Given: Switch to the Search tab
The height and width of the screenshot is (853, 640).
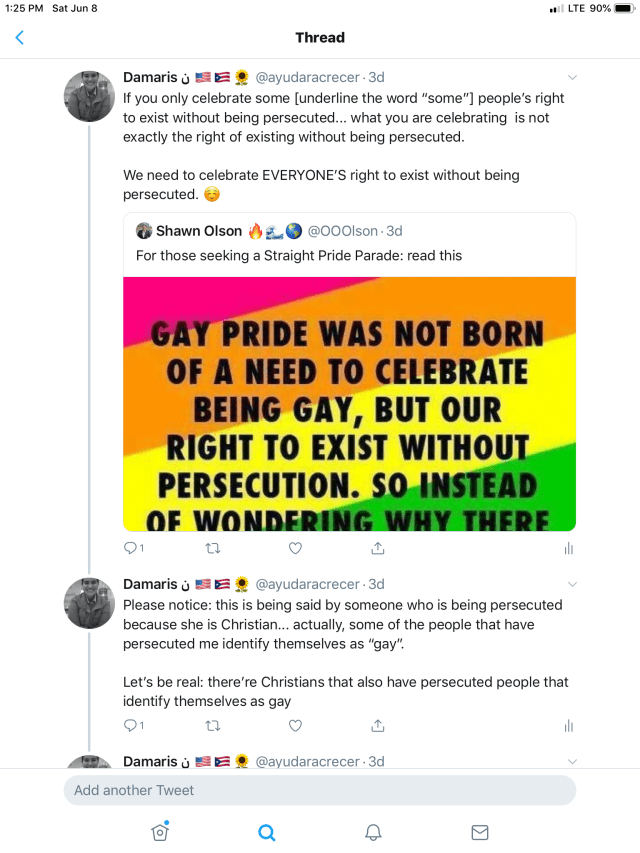Looking at the screenshot, I should tap(266, 831).
